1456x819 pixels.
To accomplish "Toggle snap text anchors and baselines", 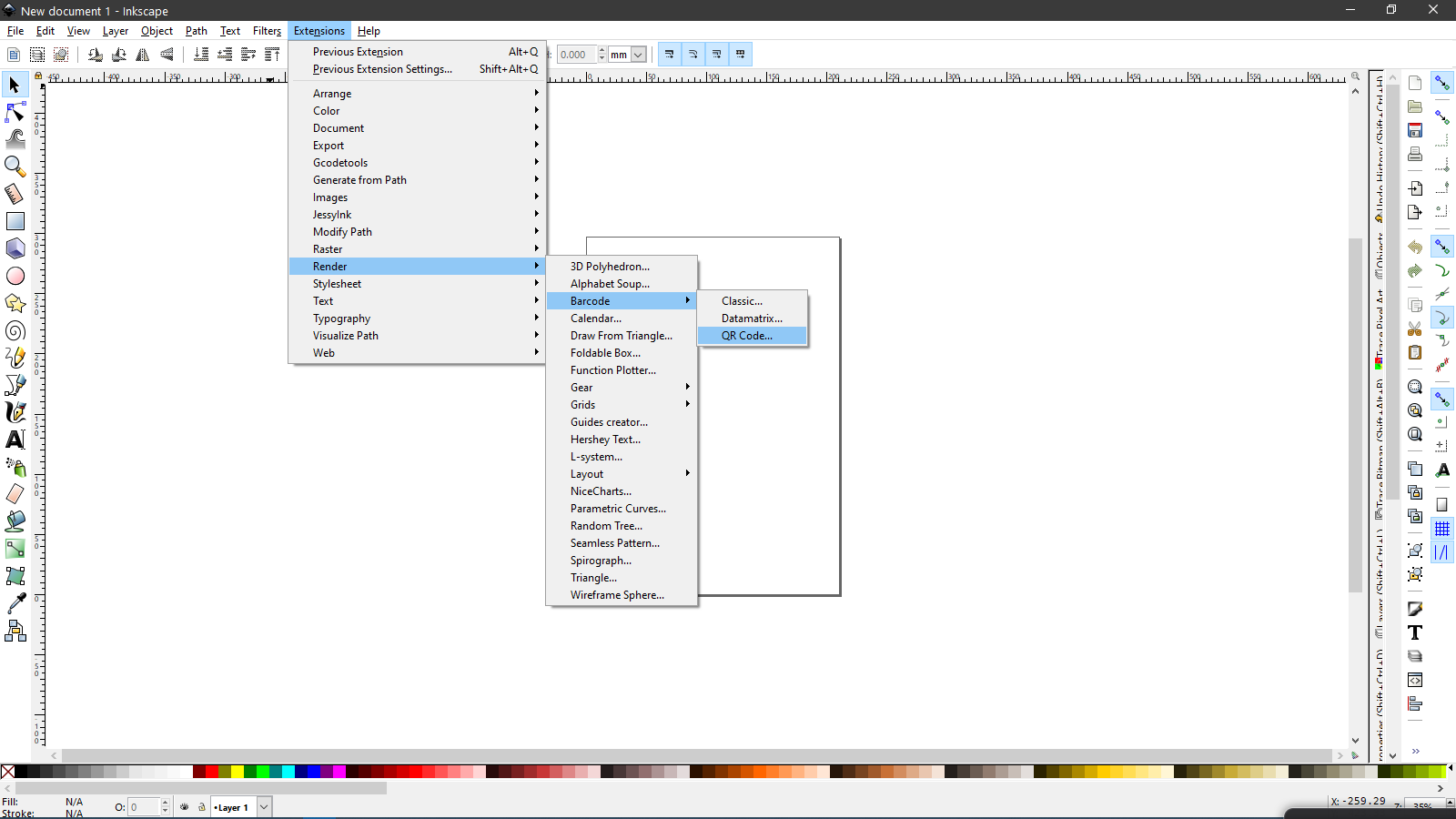I will (x=1442, y=470).
